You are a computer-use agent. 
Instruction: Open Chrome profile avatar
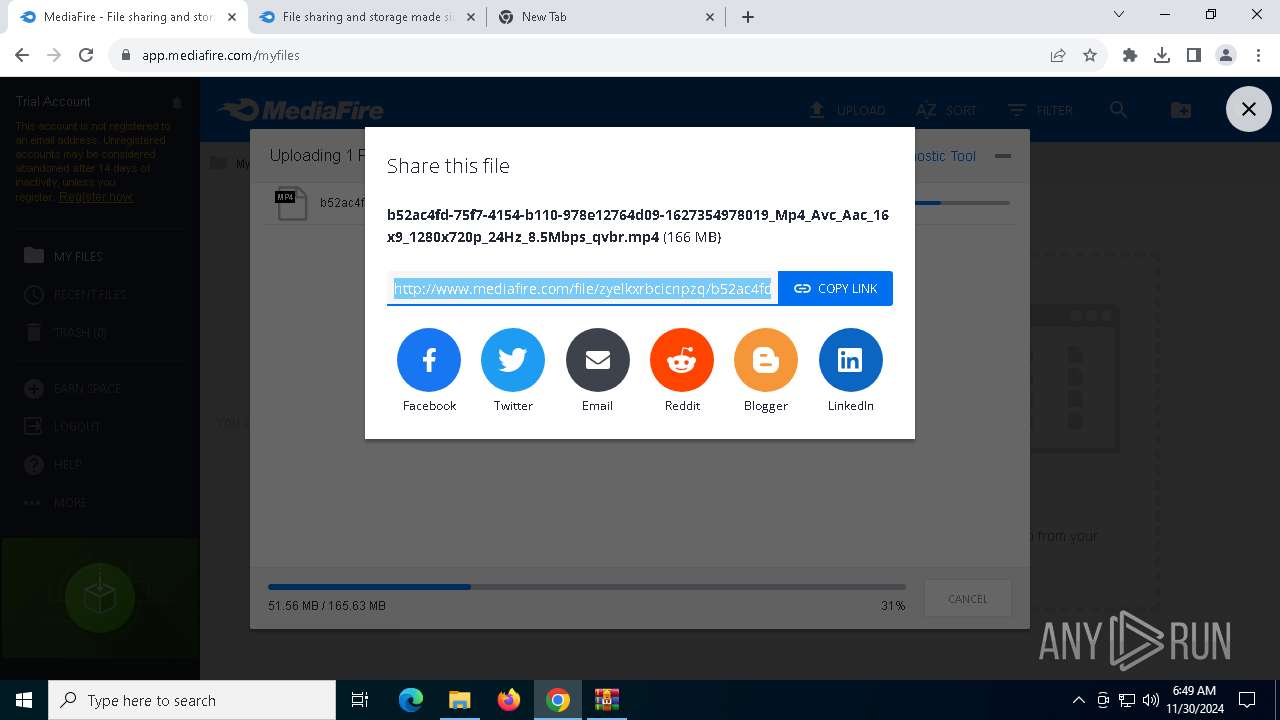[x=1226, y=55]
